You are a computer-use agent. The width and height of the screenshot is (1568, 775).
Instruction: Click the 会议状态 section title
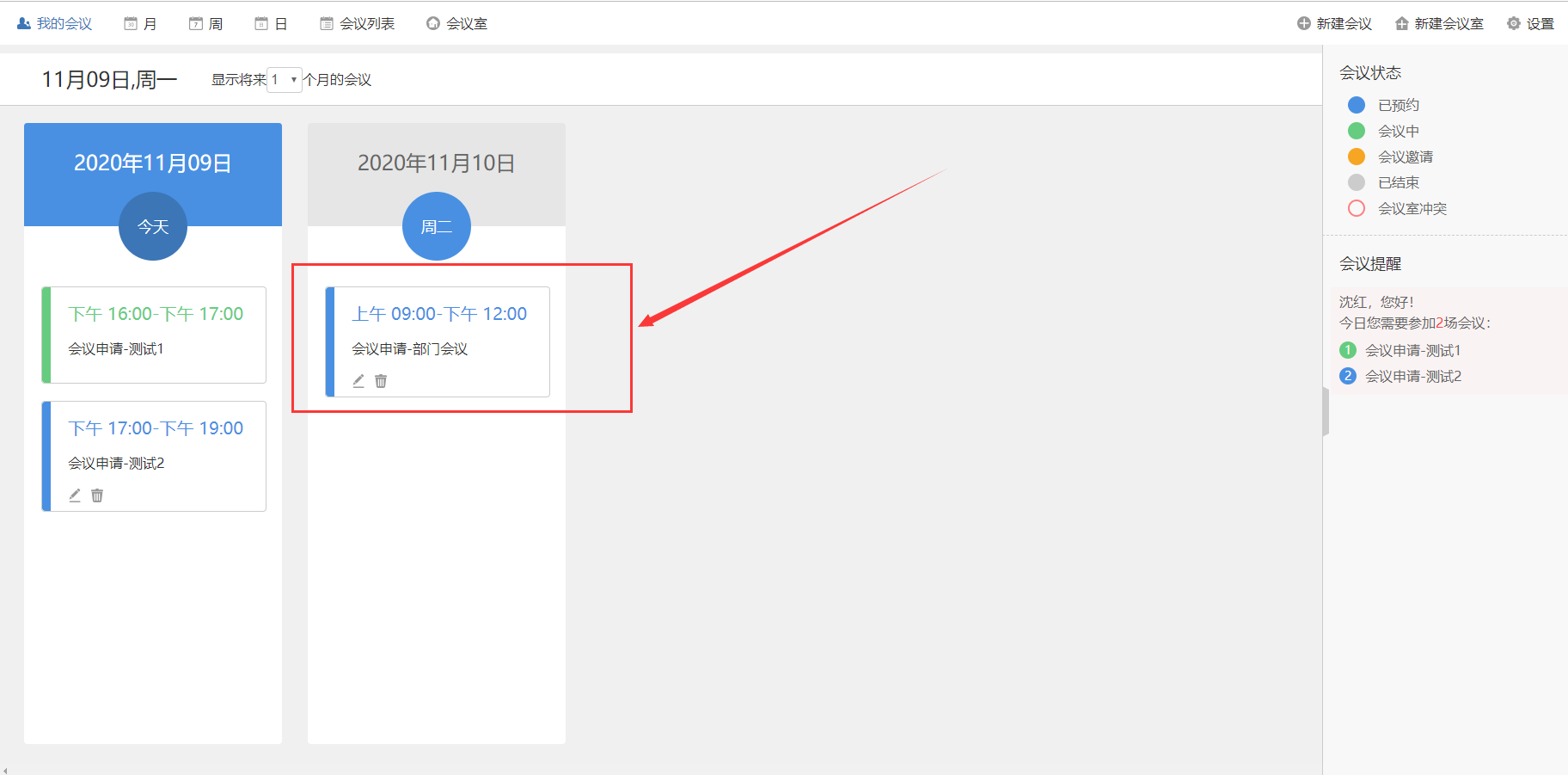(x=1370, y=73)
